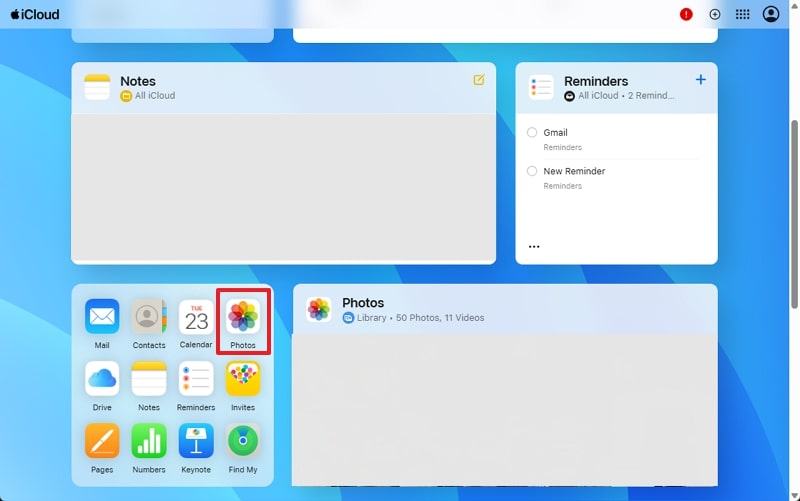This screenshot has height=501, width=800.
Task: Open the Mail app icon
Action: click(102, 316)
